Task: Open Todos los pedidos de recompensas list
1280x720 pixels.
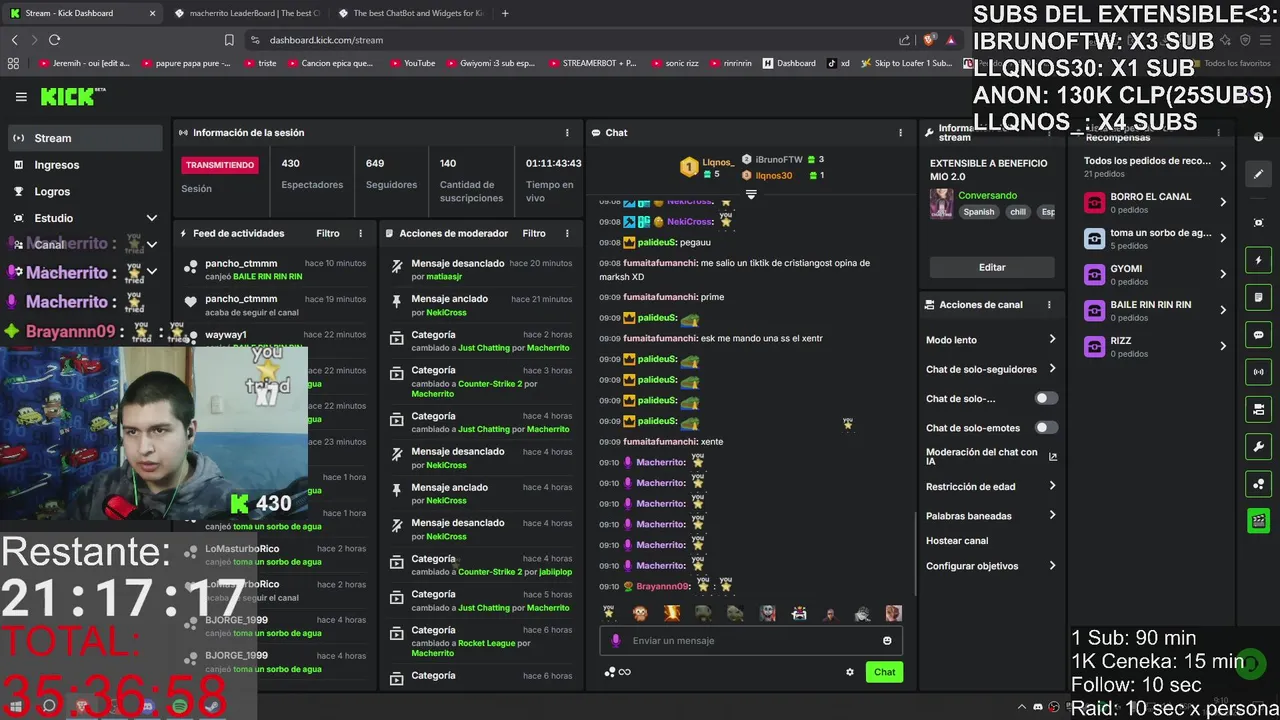Action: tap(1155, 166)
